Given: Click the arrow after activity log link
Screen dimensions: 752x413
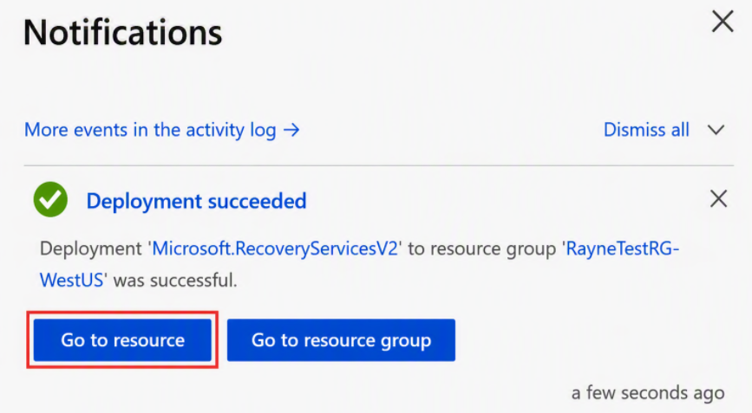Looking at the screenshot, I should pos(292,130).
